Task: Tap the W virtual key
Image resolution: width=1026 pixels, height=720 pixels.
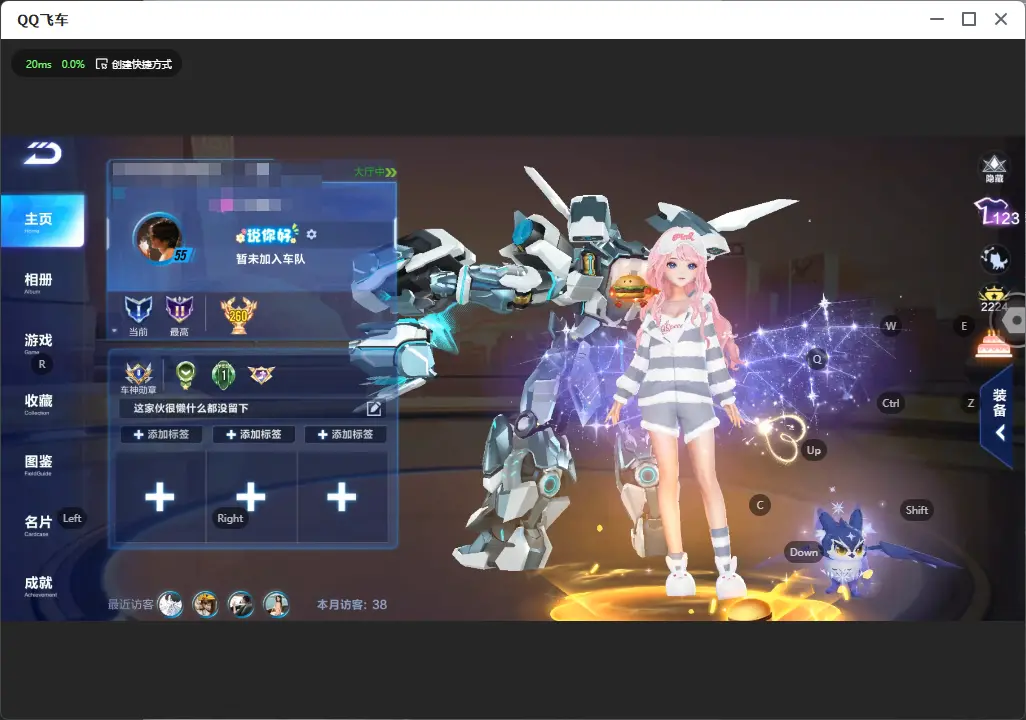Action: (891, 326)
